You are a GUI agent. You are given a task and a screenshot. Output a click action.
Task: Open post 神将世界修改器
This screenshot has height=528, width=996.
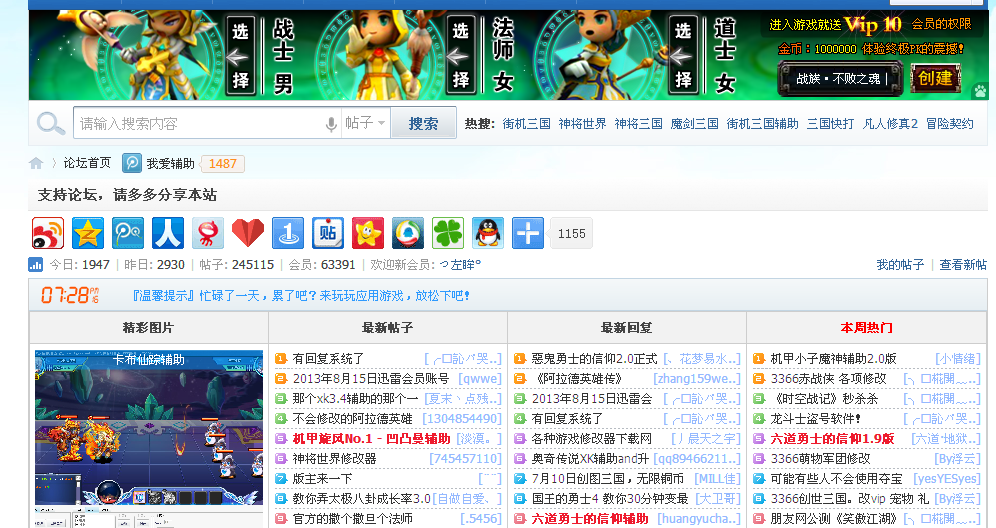tap(334, 459)
